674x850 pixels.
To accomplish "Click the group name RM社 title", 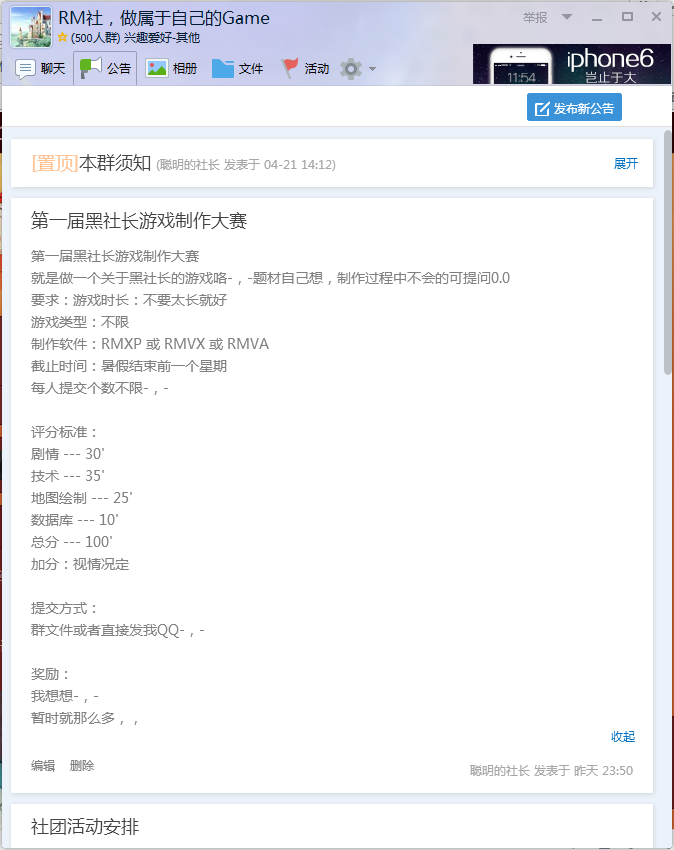I will 164,18.
